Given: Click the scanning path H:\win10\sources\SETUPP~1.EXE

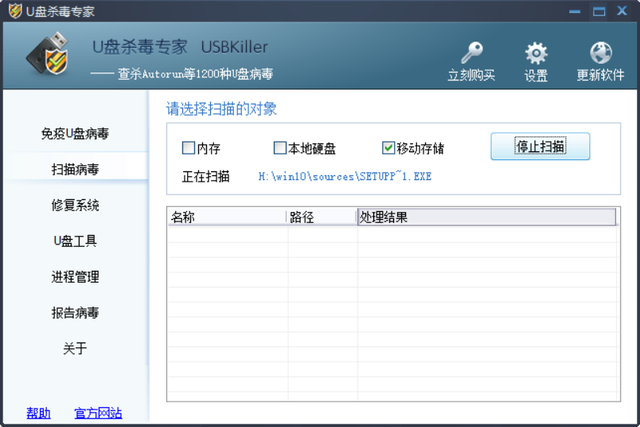Looking at the screenshot, I should [x=345, y=176].
